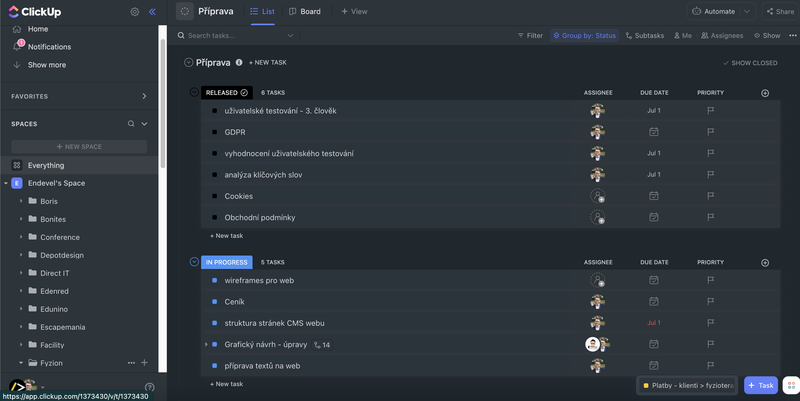Add a column with the Released plus icon

(765, 92)
